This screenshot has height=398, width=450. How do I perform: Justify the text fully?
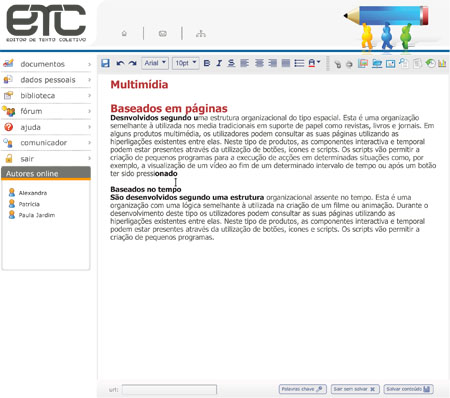(x=286, y=63)
